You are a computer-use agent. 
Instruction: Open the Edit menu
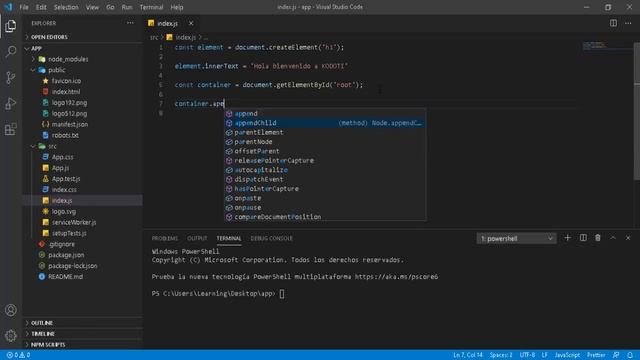[41, 7]
